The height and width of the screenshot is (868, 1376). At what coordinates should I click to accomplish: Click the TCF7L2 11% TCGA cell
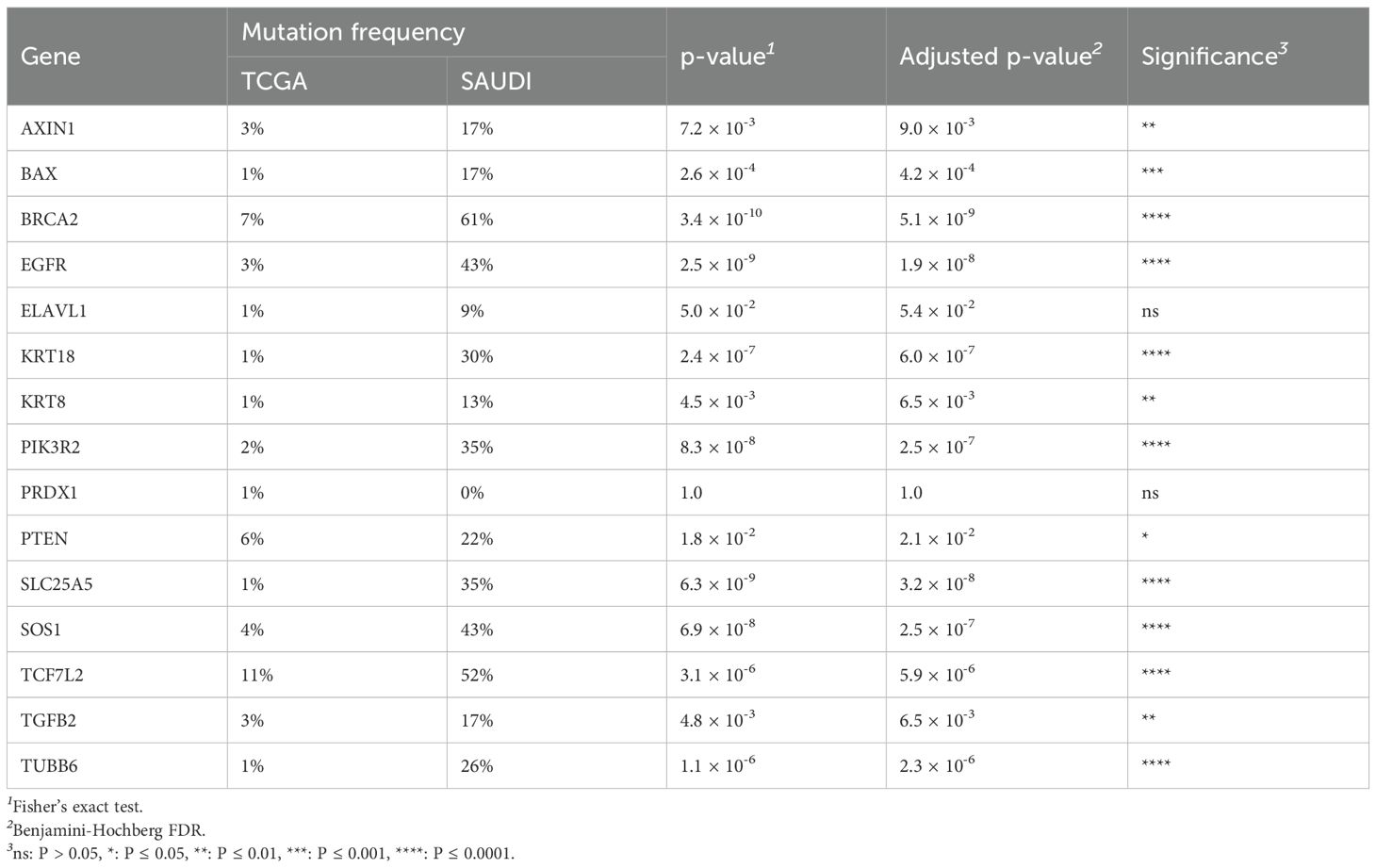pyautogui.click(x=256, y=676)
